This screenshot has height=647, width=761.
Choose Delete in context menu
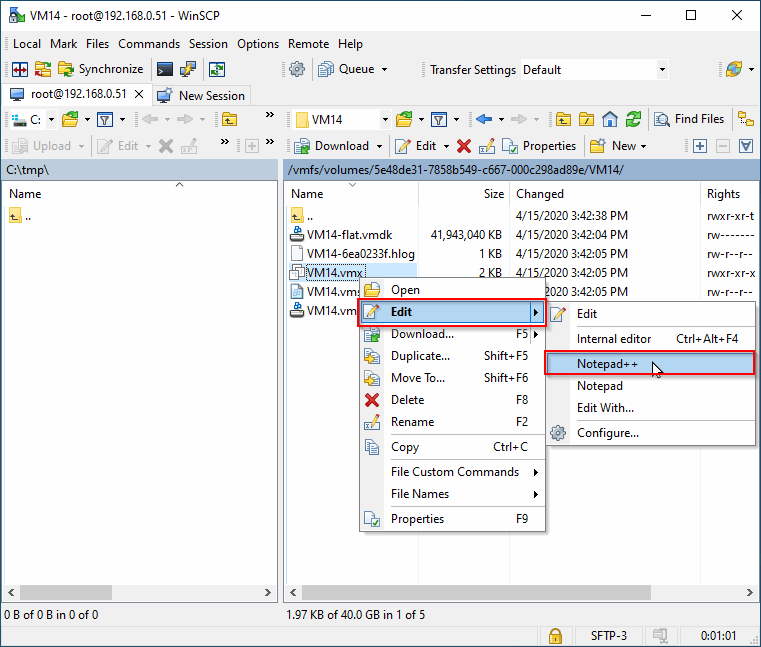pyautogui.click(x=452, y=400)
